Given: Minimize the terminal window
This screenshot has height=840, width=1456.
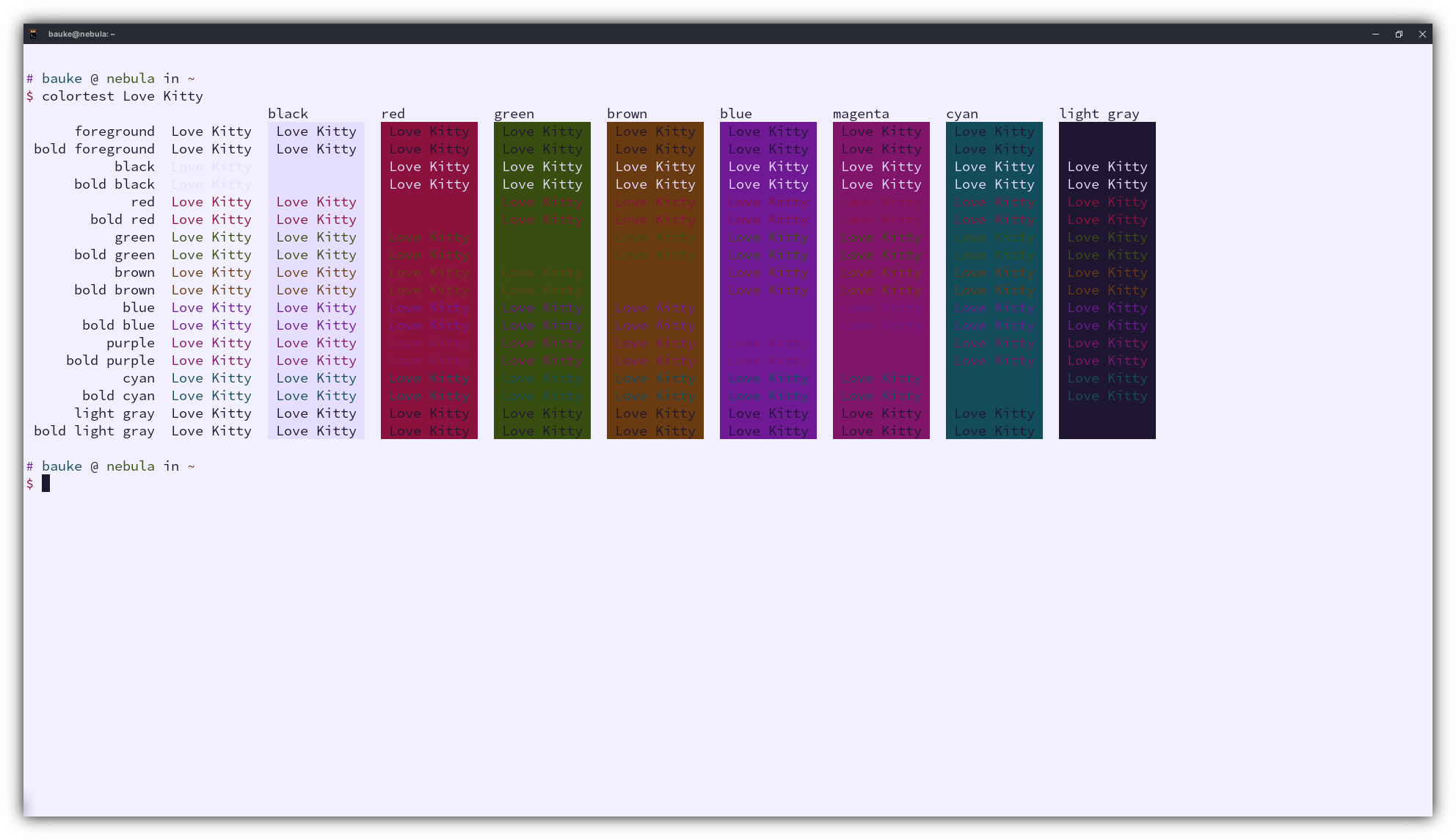Looking at the screenshot, I should [1375, 34].
